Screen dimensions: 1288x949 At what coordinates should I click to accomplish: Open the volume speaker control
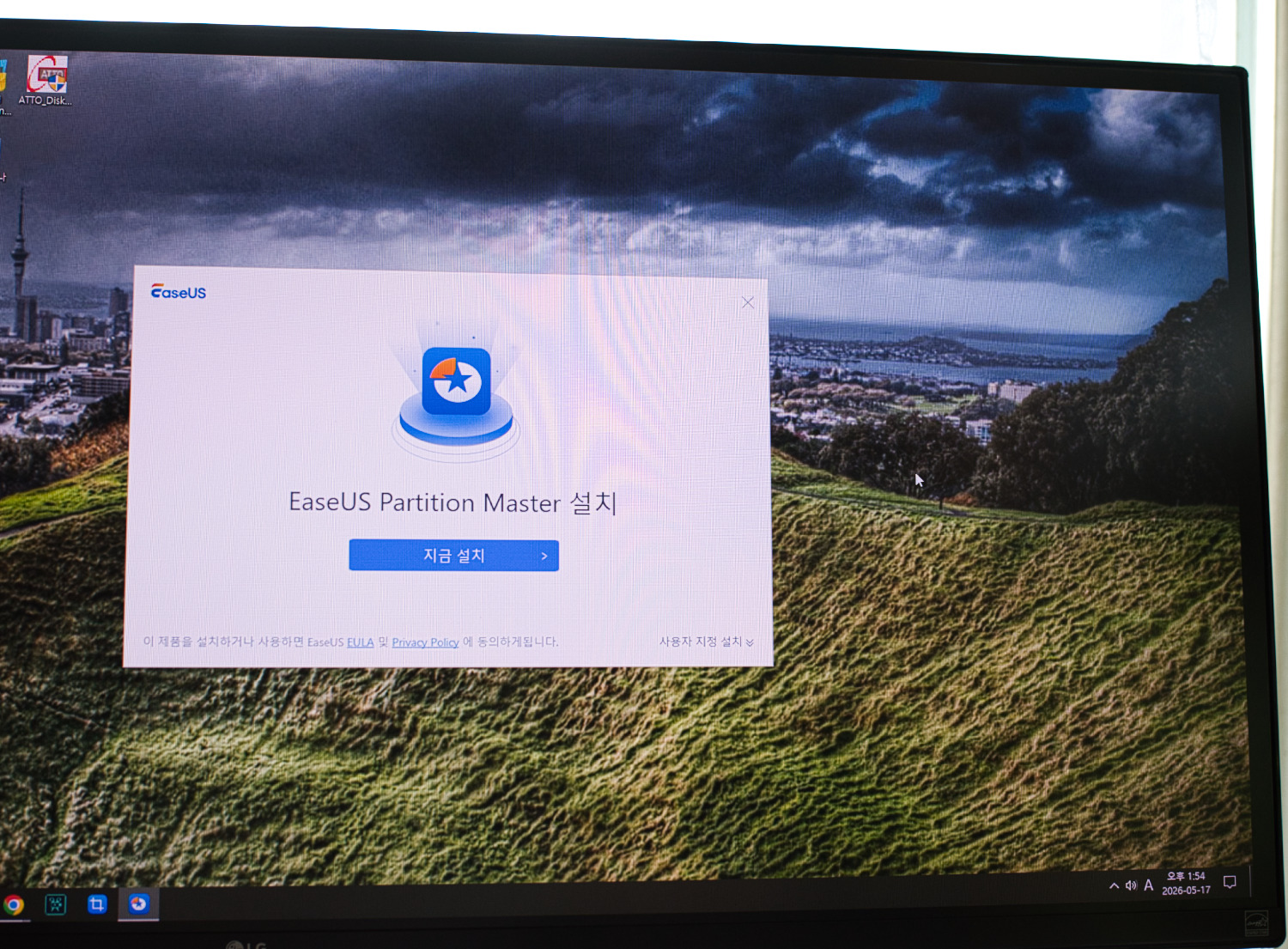point(1131,885)
